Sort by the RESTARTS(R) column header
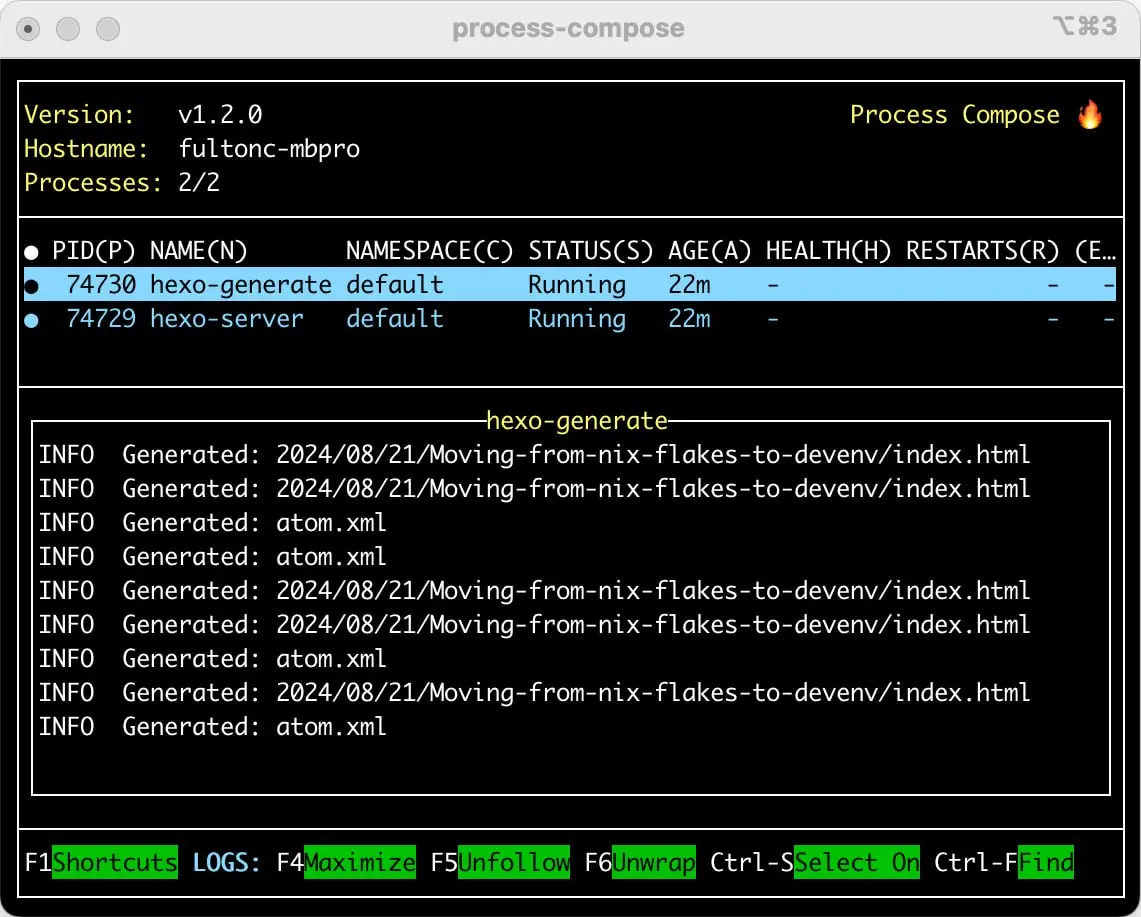This screenshot has width=1141, height=917. click(x=982, y=251)
